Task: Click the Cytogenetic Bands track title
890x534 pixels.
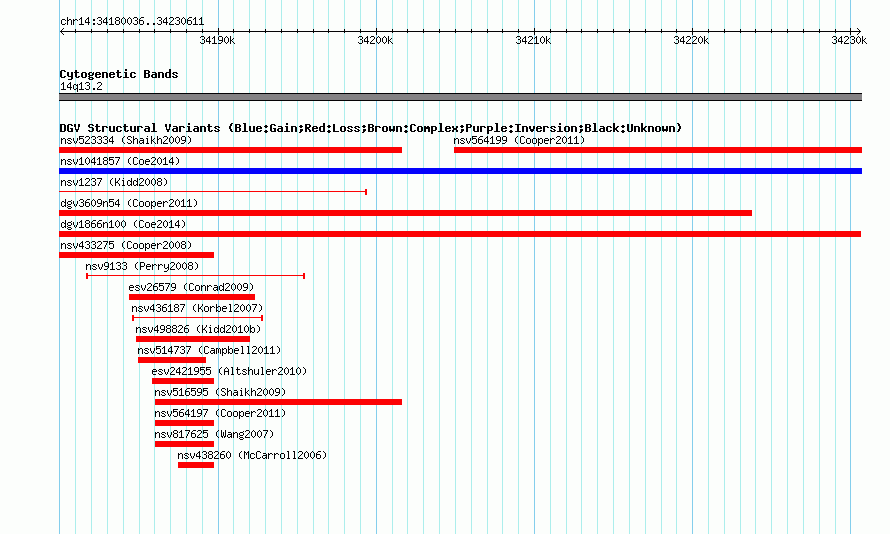Action: point(119,74)
